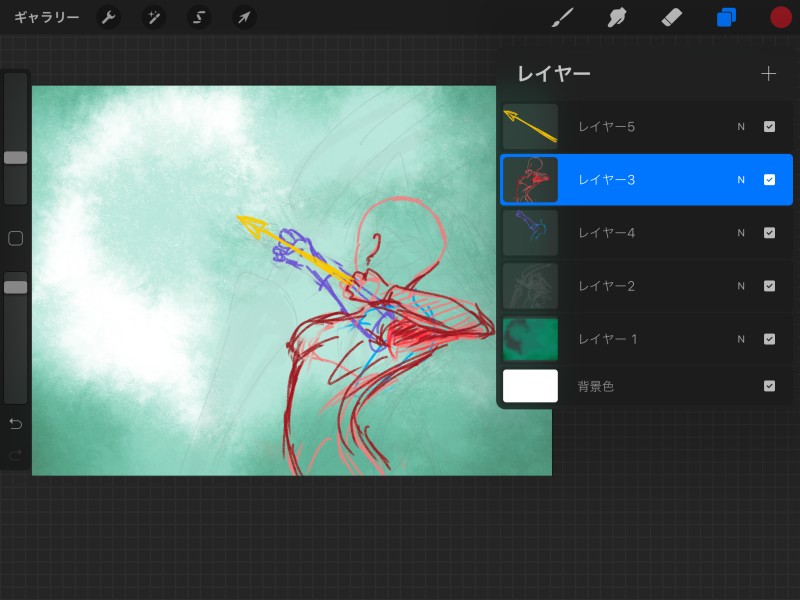Viewport: 800px width, 600px height.
Task: Close the Layers panel icon
Action: (x=726, y=18)
